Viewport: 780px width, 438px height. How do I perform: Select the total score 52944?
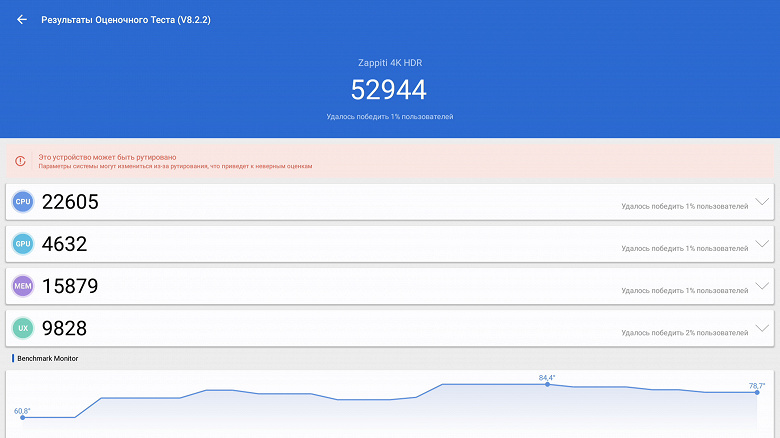389,90
